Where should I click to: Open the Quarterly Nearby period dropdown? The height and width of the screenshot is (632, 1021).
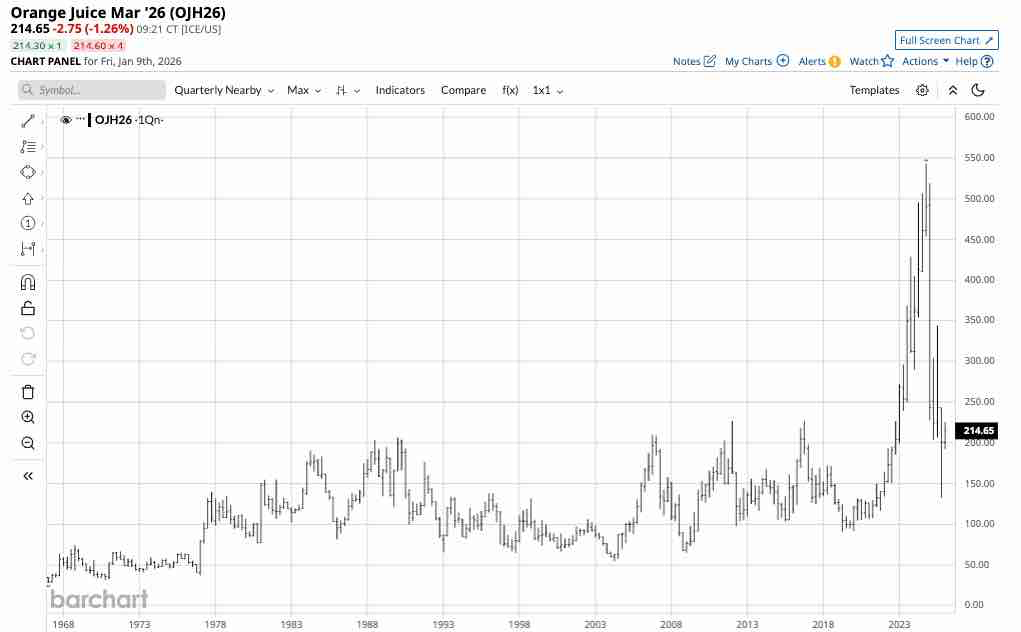point(224,90)
